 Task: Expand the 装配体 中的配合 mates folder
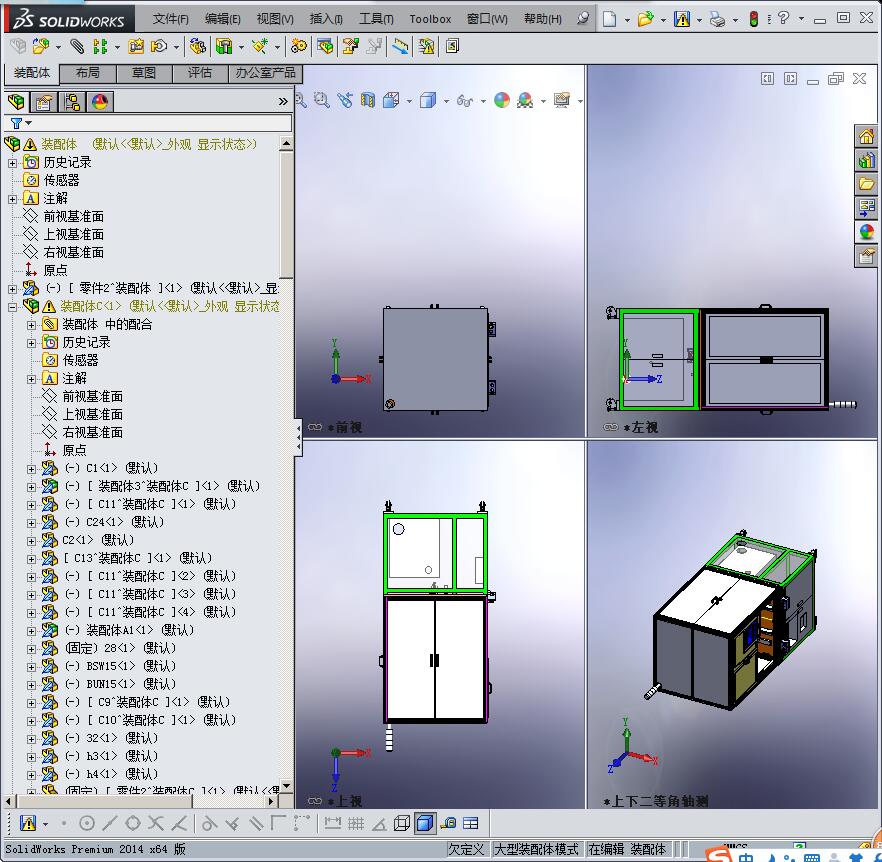coord(32,325)
